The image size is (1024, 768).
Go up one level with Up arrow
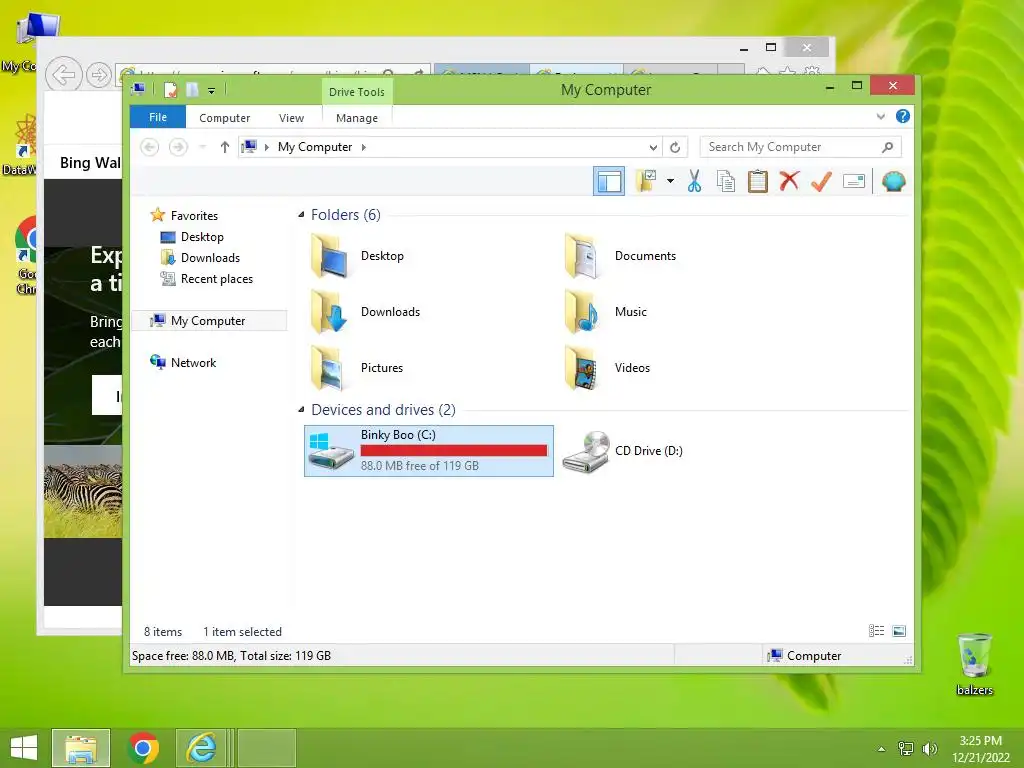225,147
